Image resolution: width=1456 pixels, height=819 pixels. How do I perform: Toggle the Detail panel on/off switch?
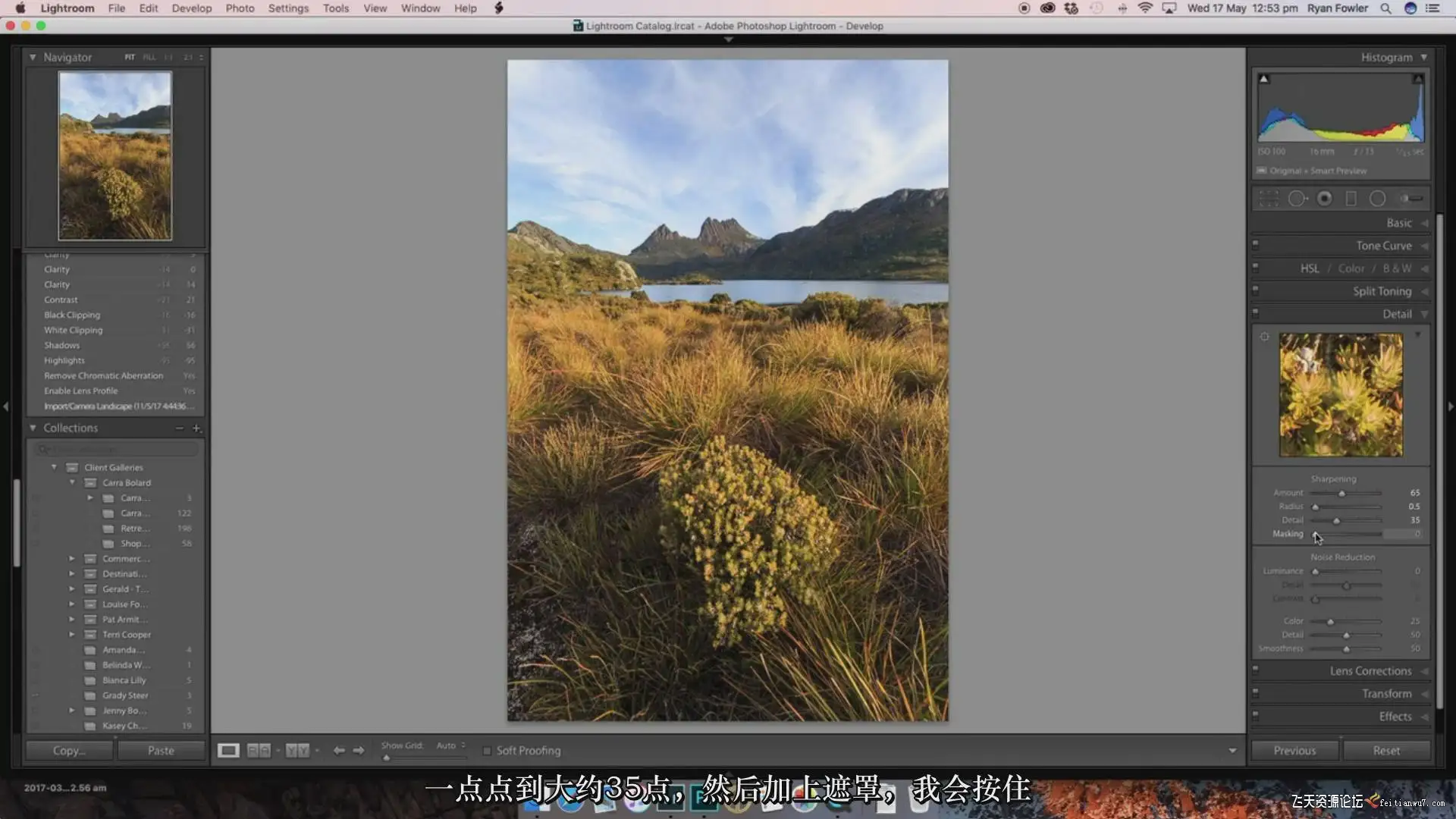(x=1255, y=312)
